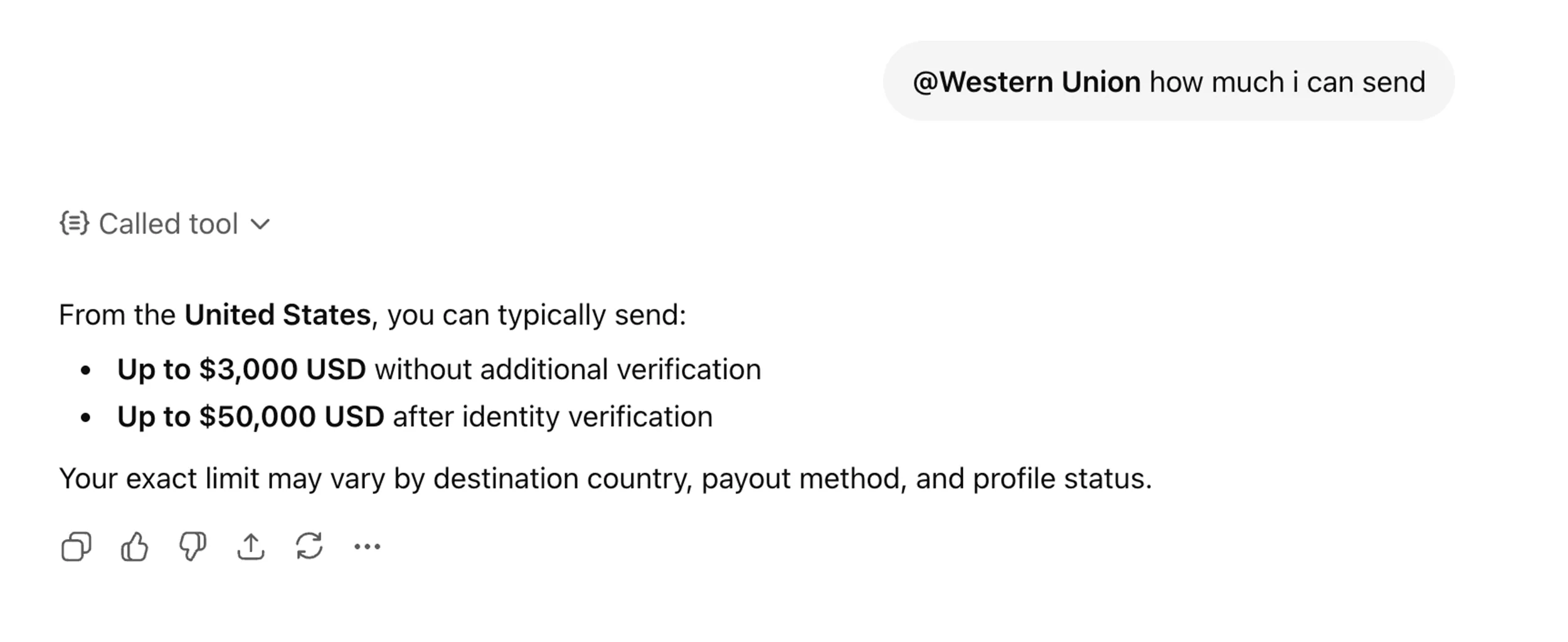This screenshot has width=1568, height=642.
Task: Click 'without additional verification' text
Action: 568,370
